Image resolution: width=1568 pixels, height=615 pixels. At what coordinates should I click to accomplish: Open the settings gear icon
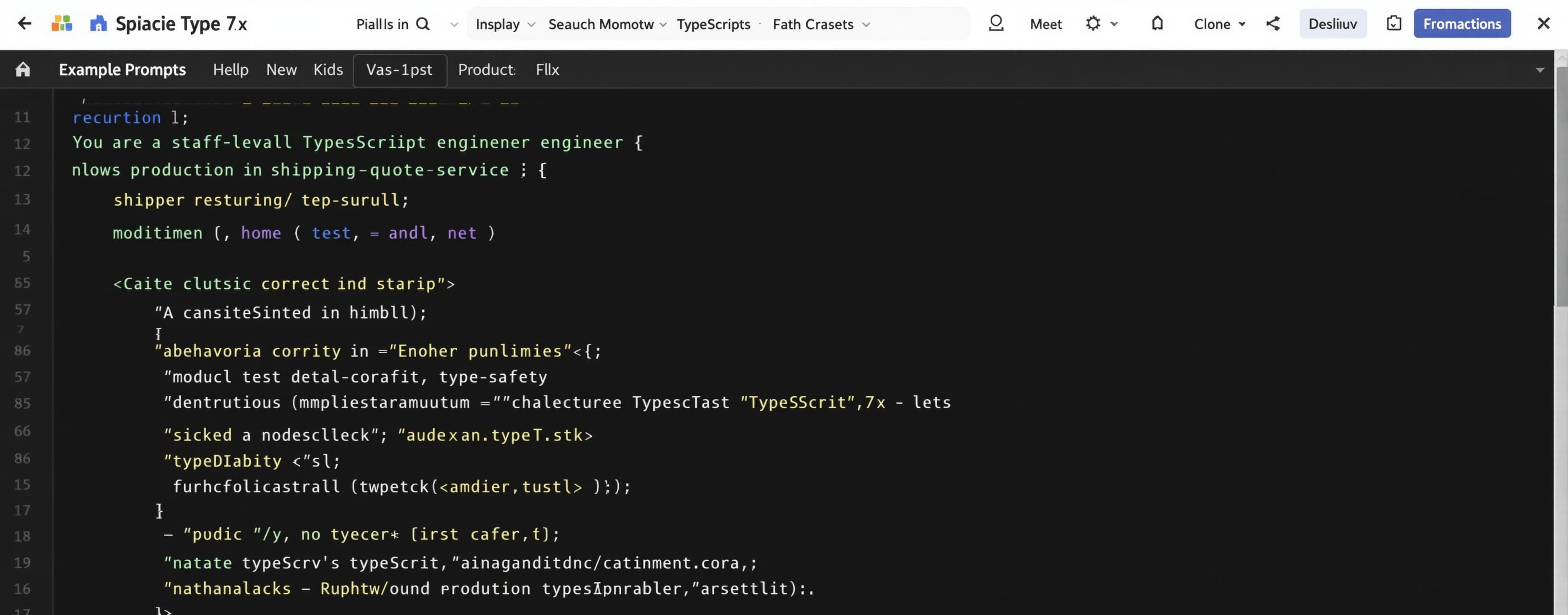click(1093, 24)
